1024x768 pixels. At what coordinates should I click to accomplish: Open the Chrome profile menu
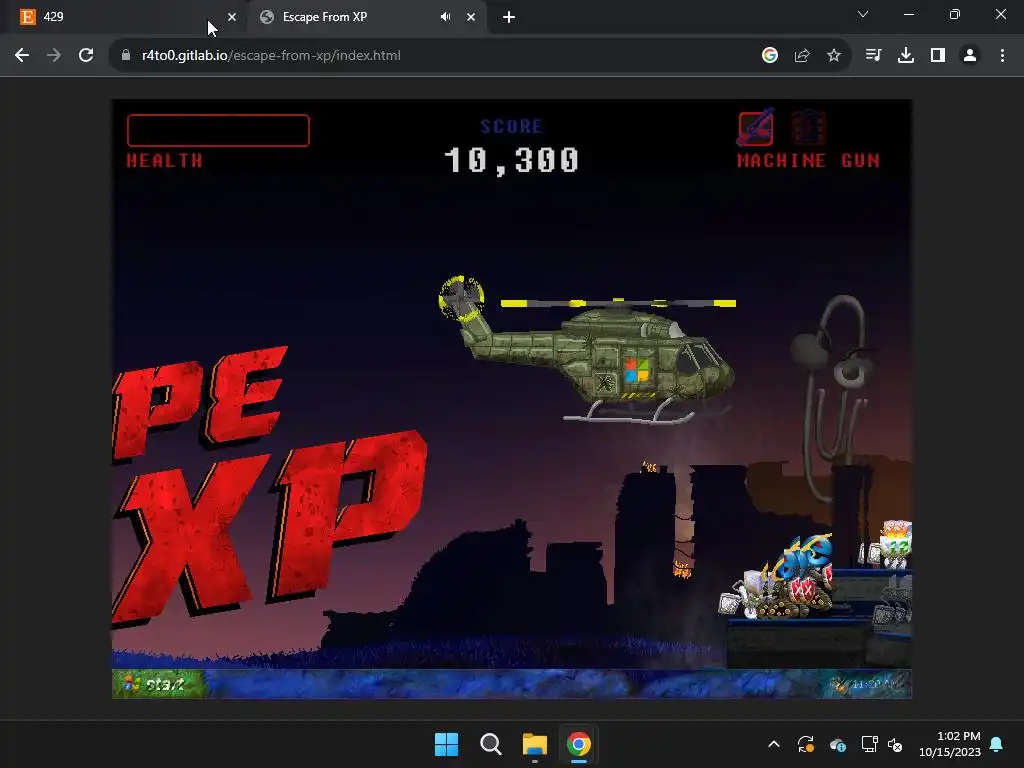(x=970, y=56)
